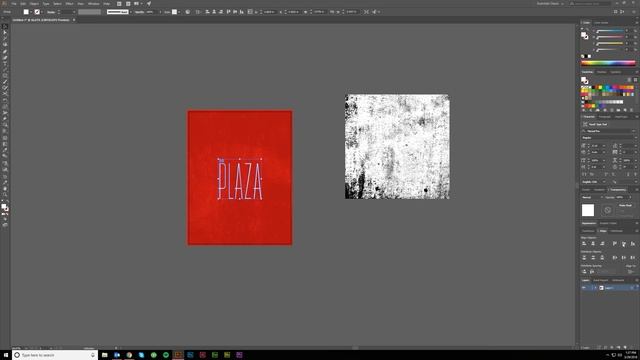Click the Make Mask button
Image resolution: width=640 pixels, height=360 pixels.
click(x=625, y=206)
